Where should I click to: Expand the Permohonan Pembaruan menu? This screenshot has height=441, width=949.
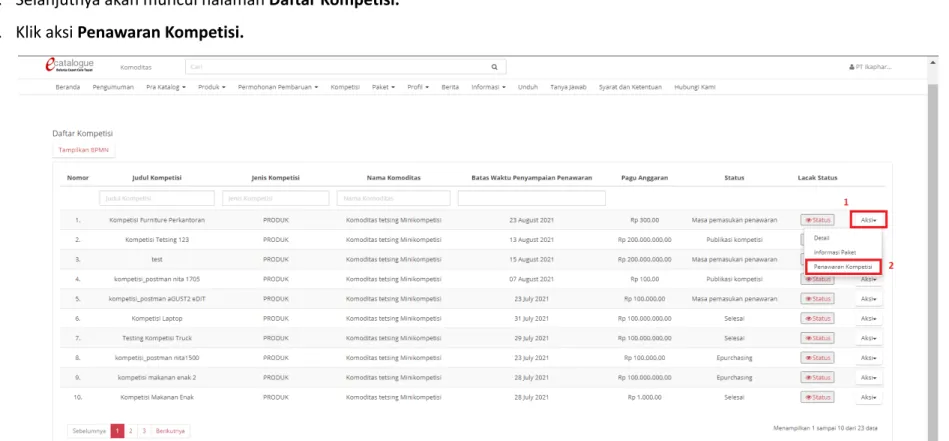pos(278,87)
